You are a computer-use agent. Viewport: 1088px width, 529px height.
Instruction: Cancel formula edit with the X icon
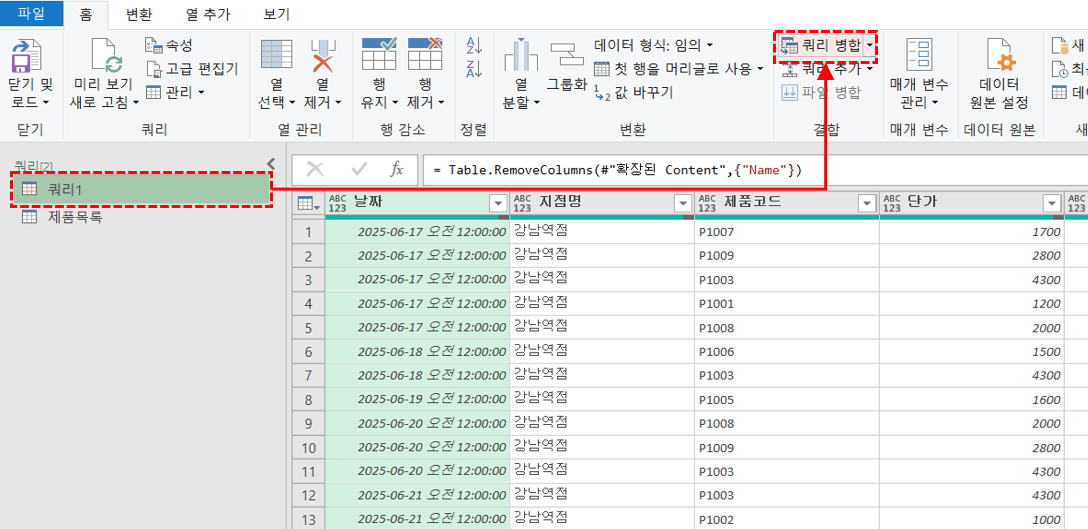315,170
